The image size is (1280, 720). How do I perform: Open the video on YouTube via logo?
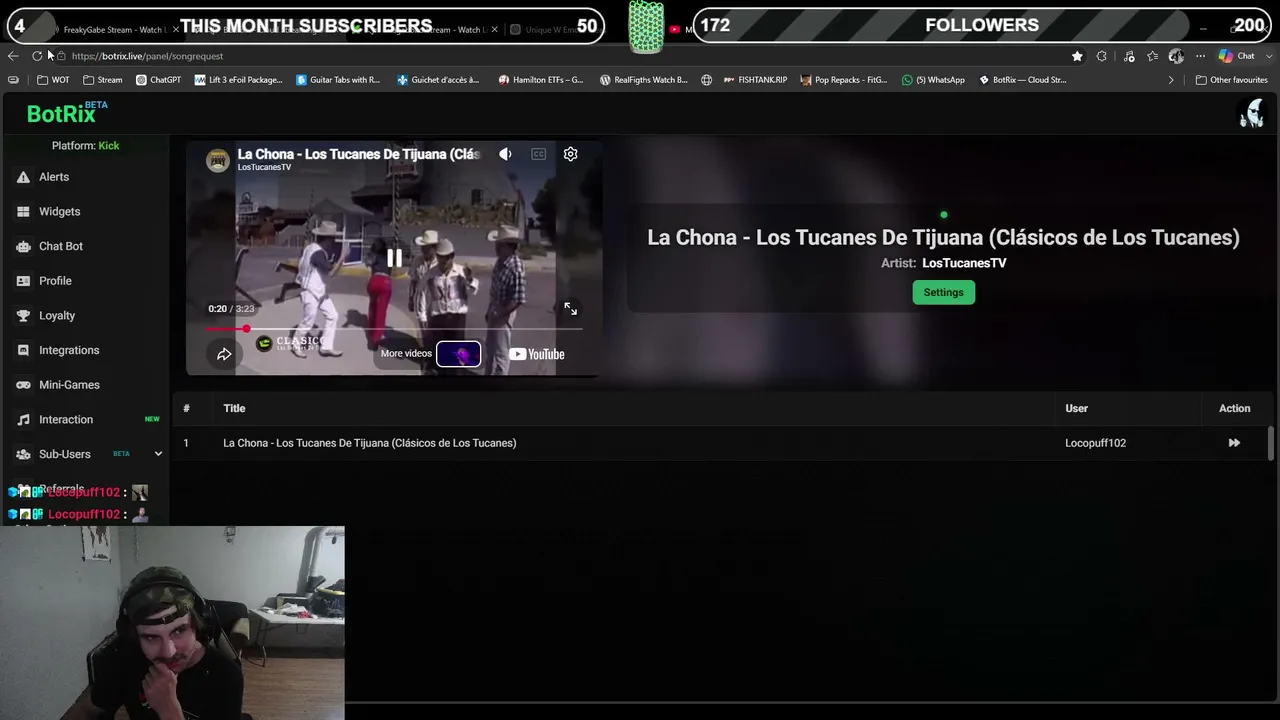click(x=537, y=354)
